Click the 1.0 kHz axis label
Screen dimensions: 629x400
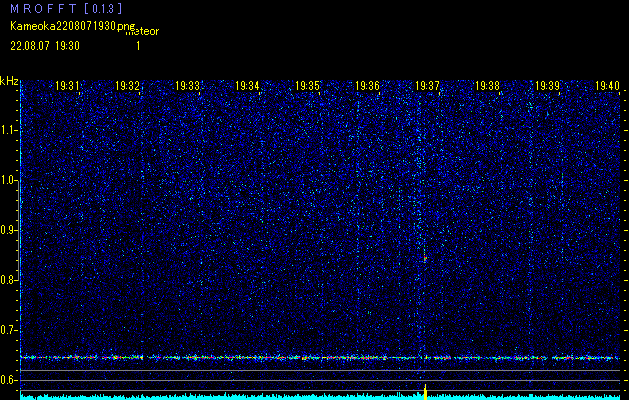(x=8, y=181)
